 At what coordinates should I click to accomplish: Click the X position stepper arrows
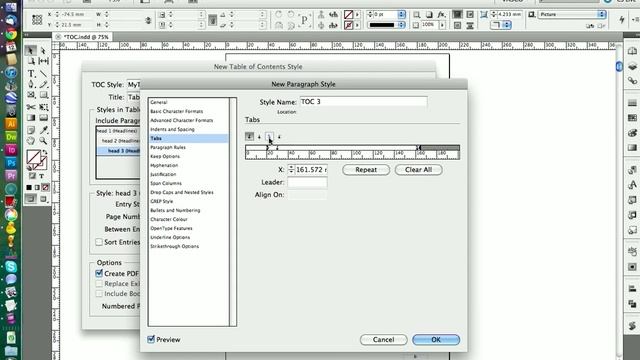pos(291,169)
